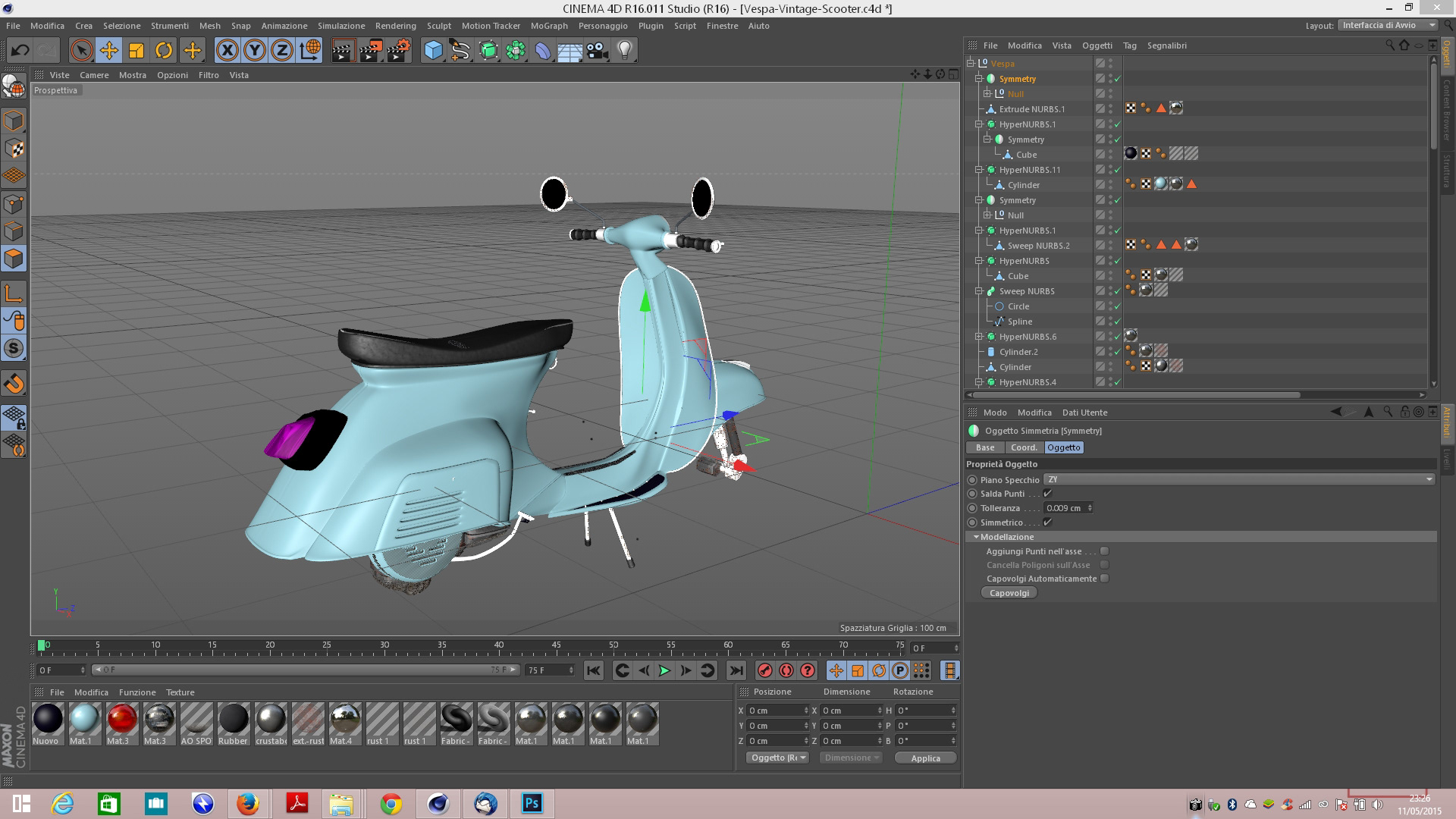
Task: Render to Picture Viewer
Action: click(x=371, y=51)
